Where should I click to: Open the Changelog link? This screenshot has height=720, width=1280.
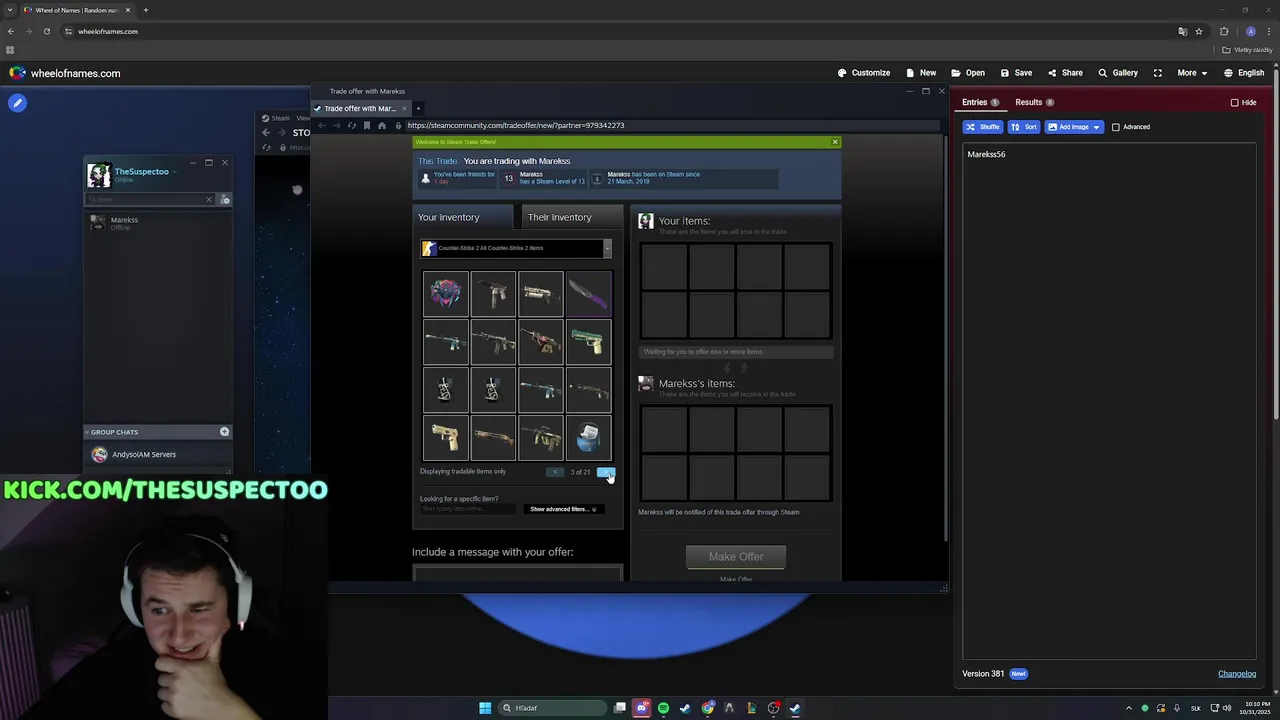pyautogui.click(x=1237, y=674)
